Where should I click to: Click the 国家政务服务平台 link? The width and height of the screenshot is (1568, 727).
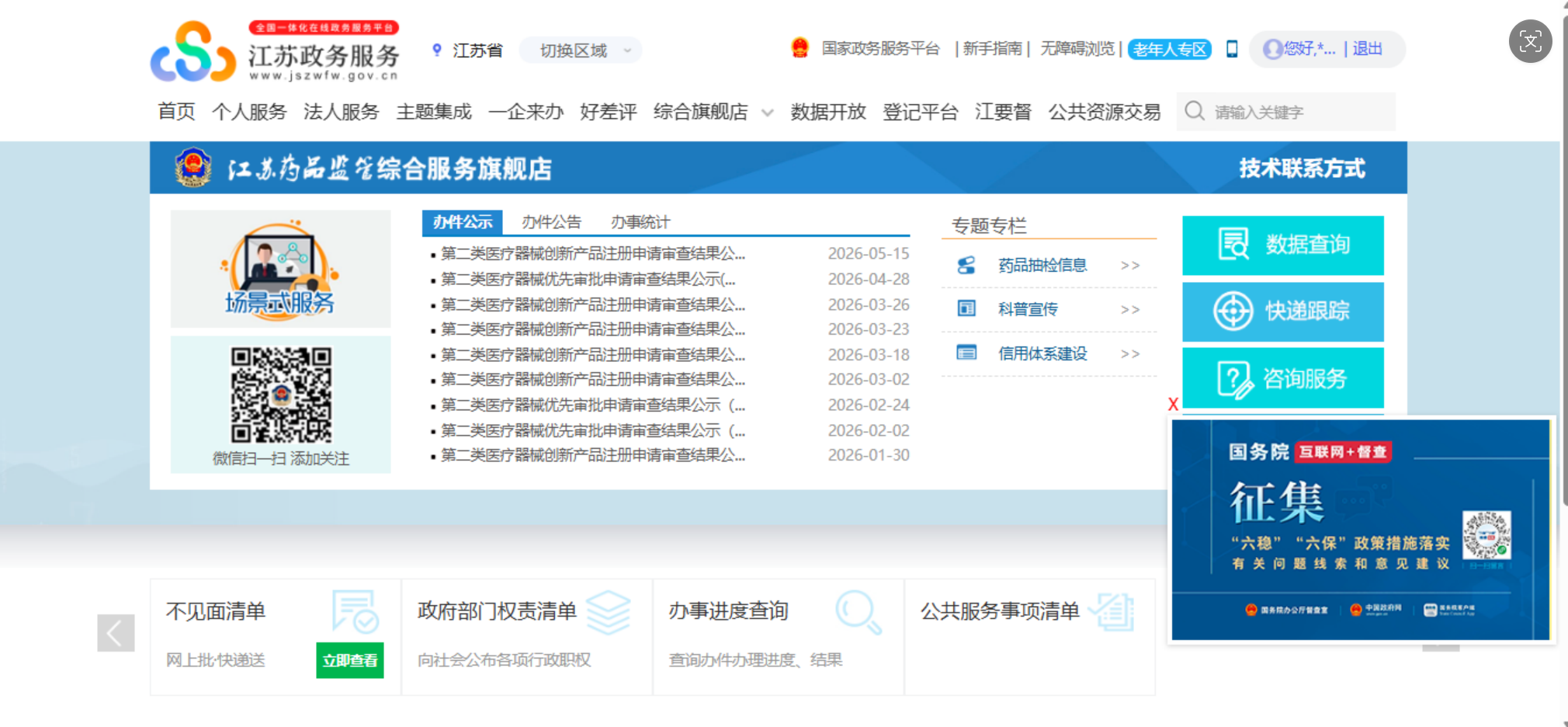click(880, 48)
